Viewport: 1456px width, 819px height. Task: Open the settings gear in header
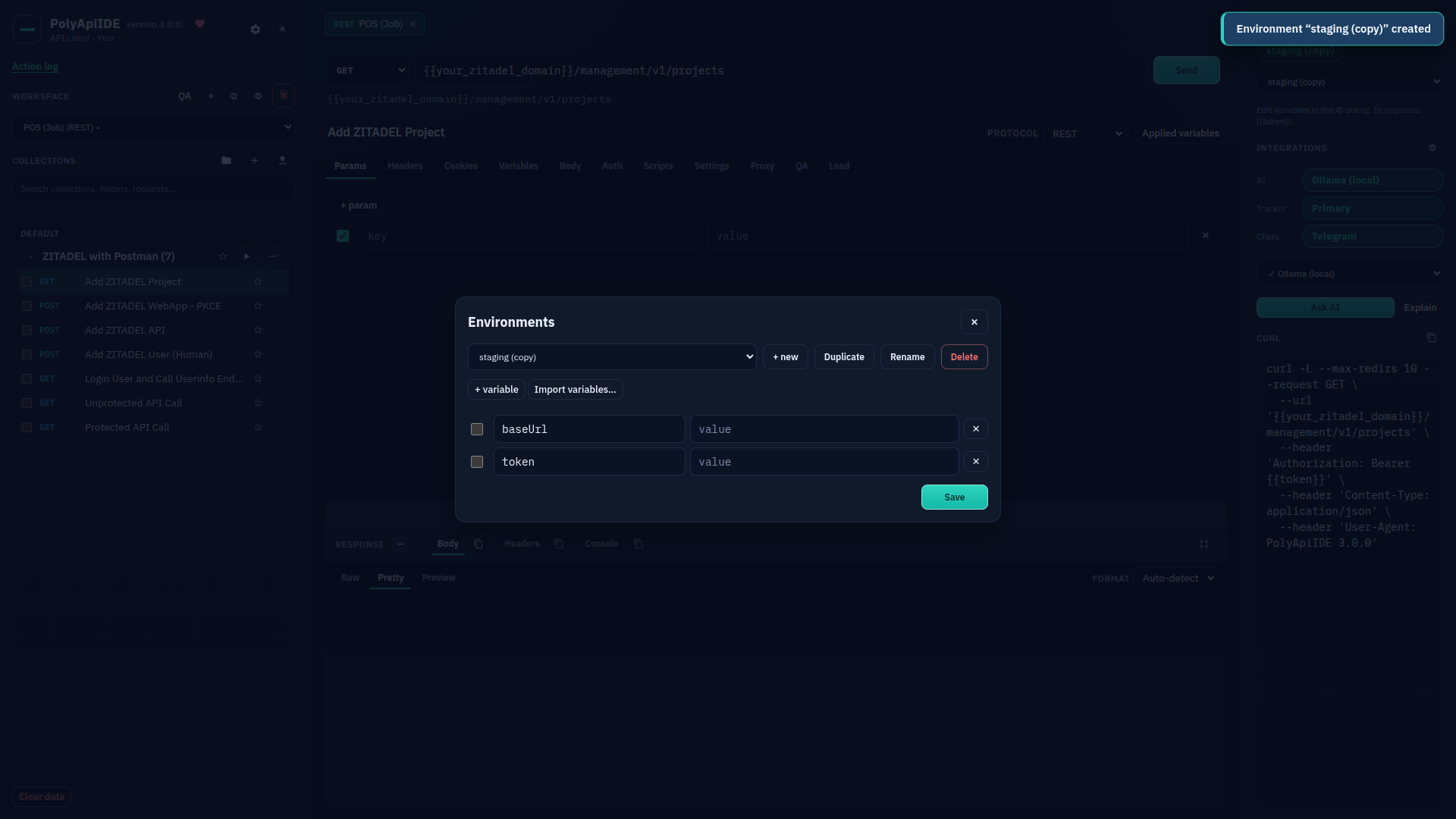pyautogui.click(x=256, y=30)
